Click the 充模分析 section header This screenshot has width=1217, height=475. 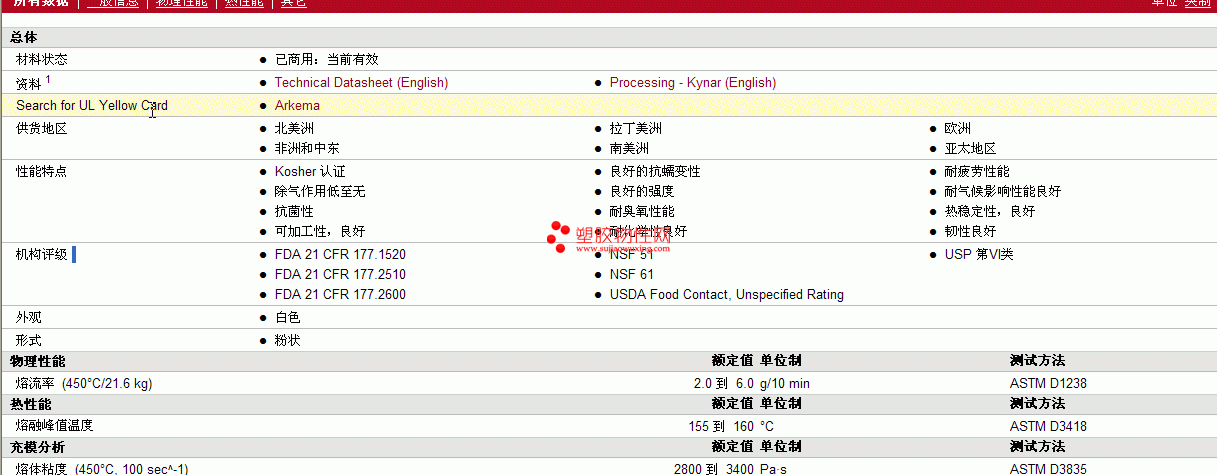(x=37, y=446)
